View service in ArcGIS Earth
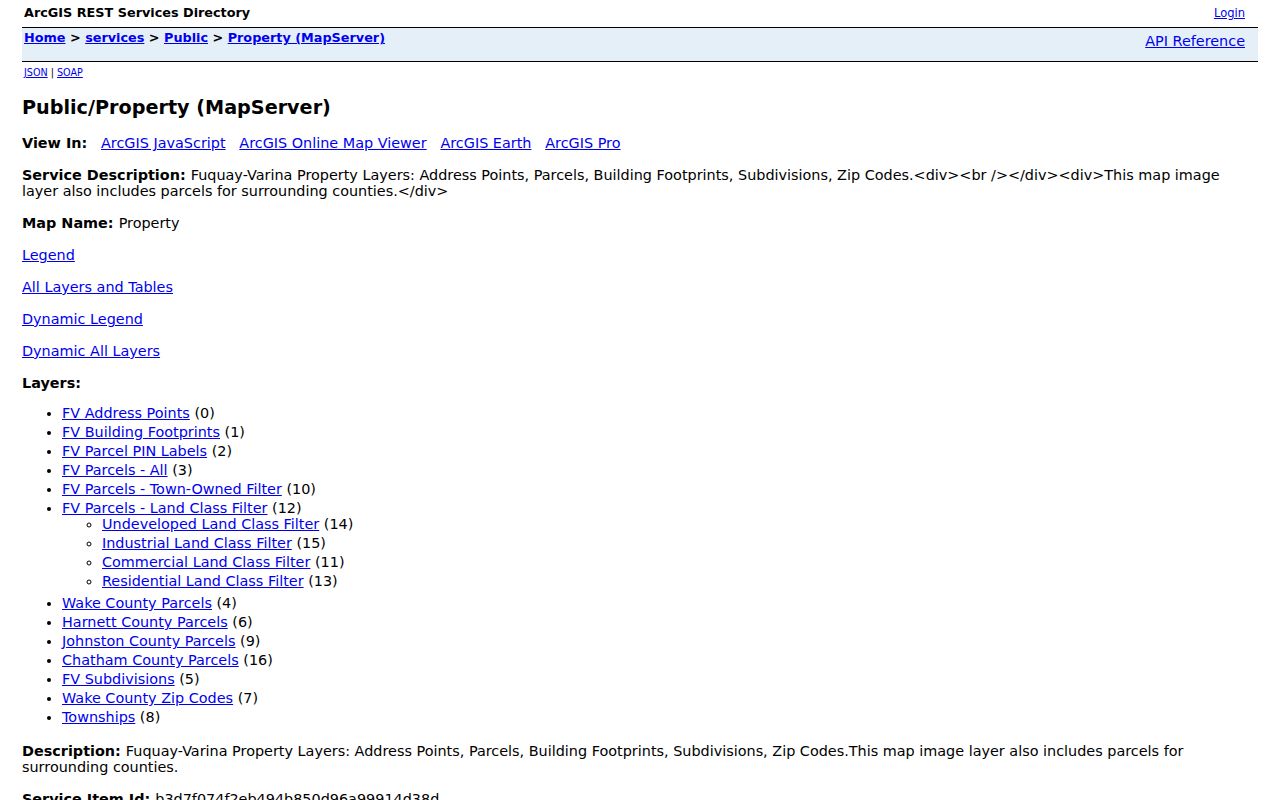This screenshot has height=800, width=1280. pos(486,143)
